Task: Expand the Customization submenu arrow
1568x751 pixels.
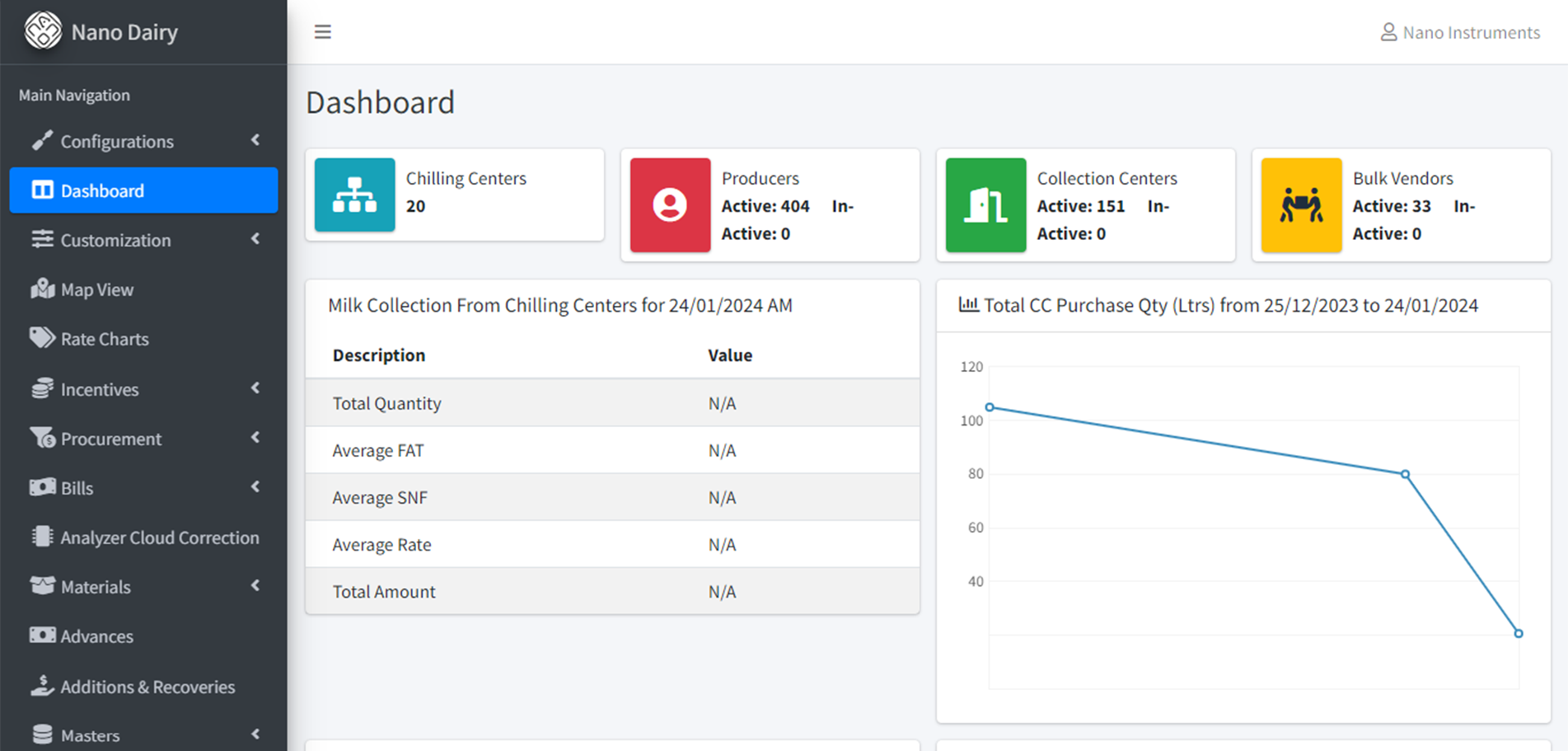Action: (x=255, y=240)
